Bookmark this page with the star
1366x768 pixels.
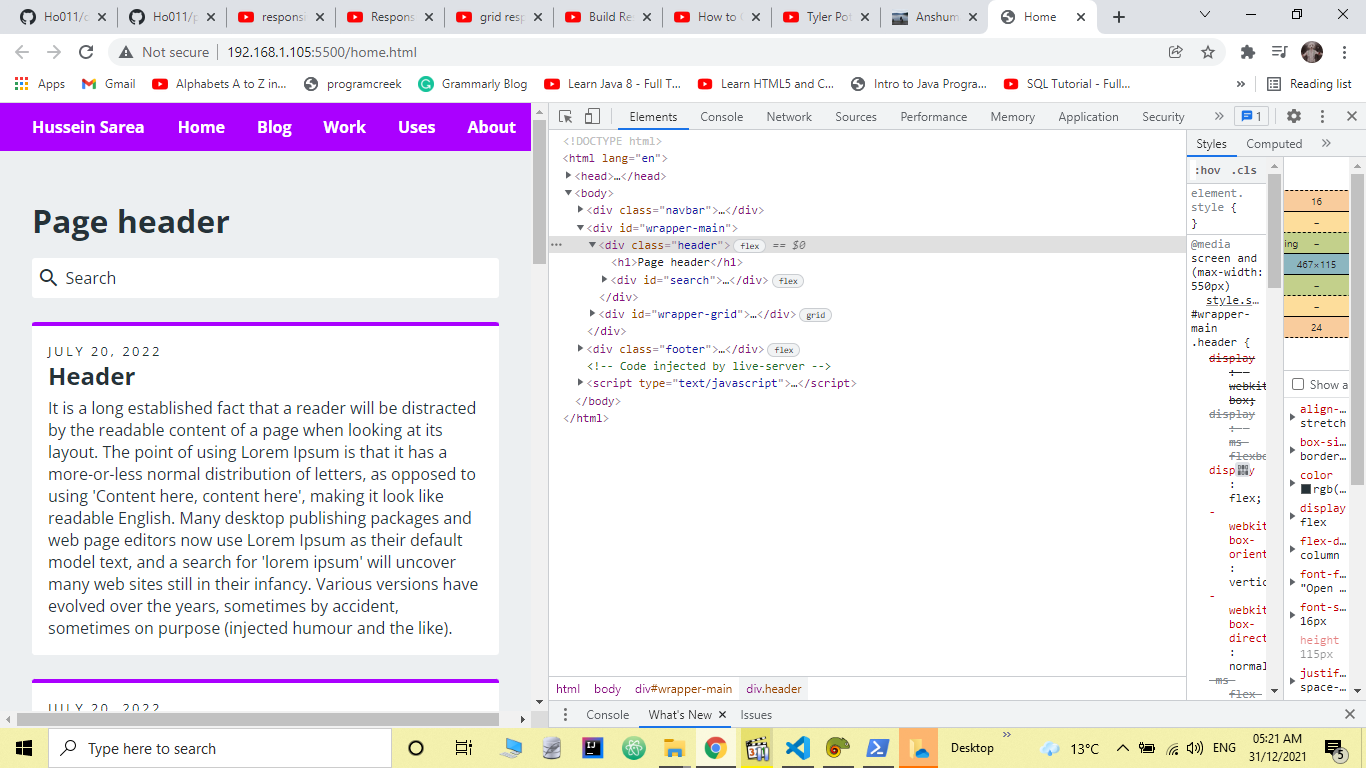1207,52
